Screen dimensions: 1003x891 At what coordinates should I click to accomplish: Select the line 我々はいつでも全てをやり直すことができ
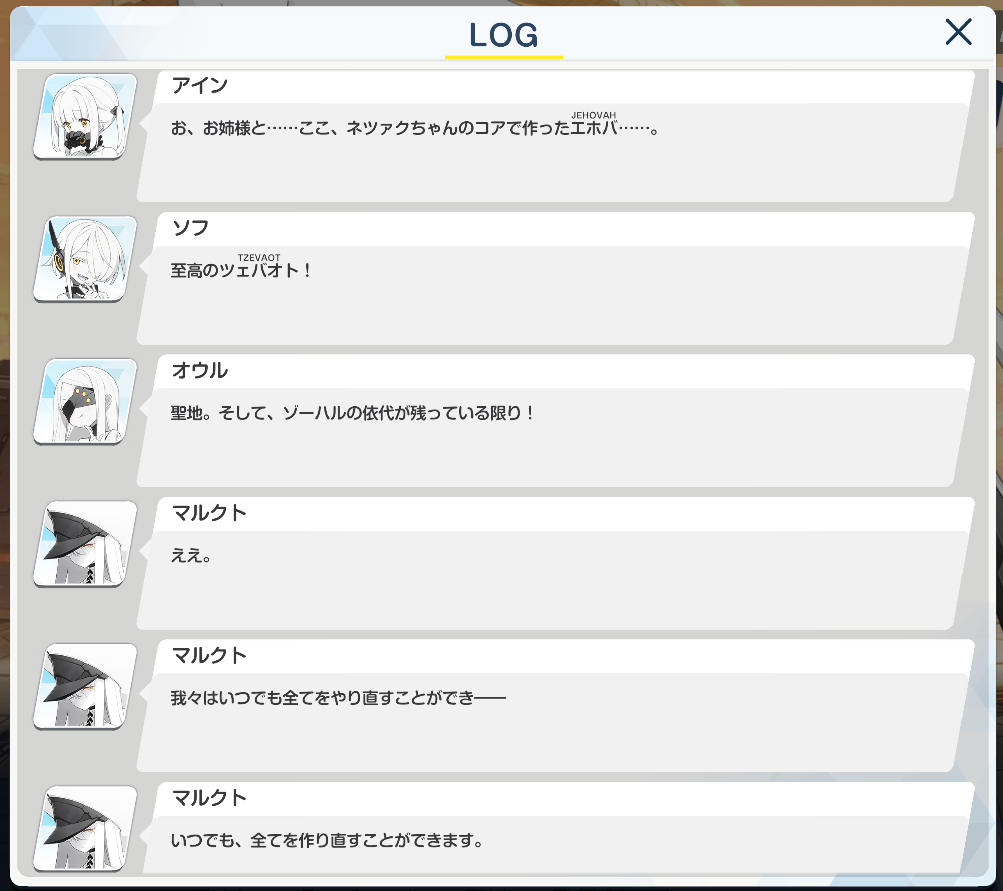pos(338,698)
